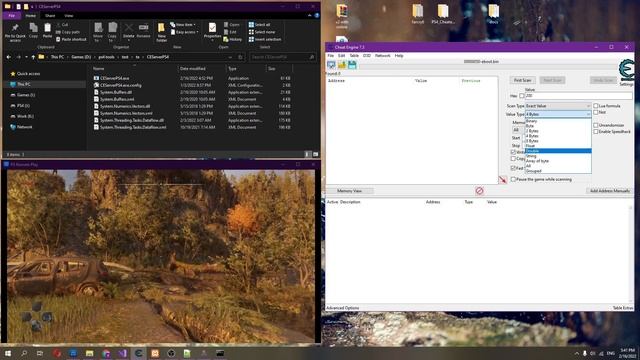This screenshot has height=360, width=640.
Task: Expand New item dropdown in Explorer
Action: [183, 25]
